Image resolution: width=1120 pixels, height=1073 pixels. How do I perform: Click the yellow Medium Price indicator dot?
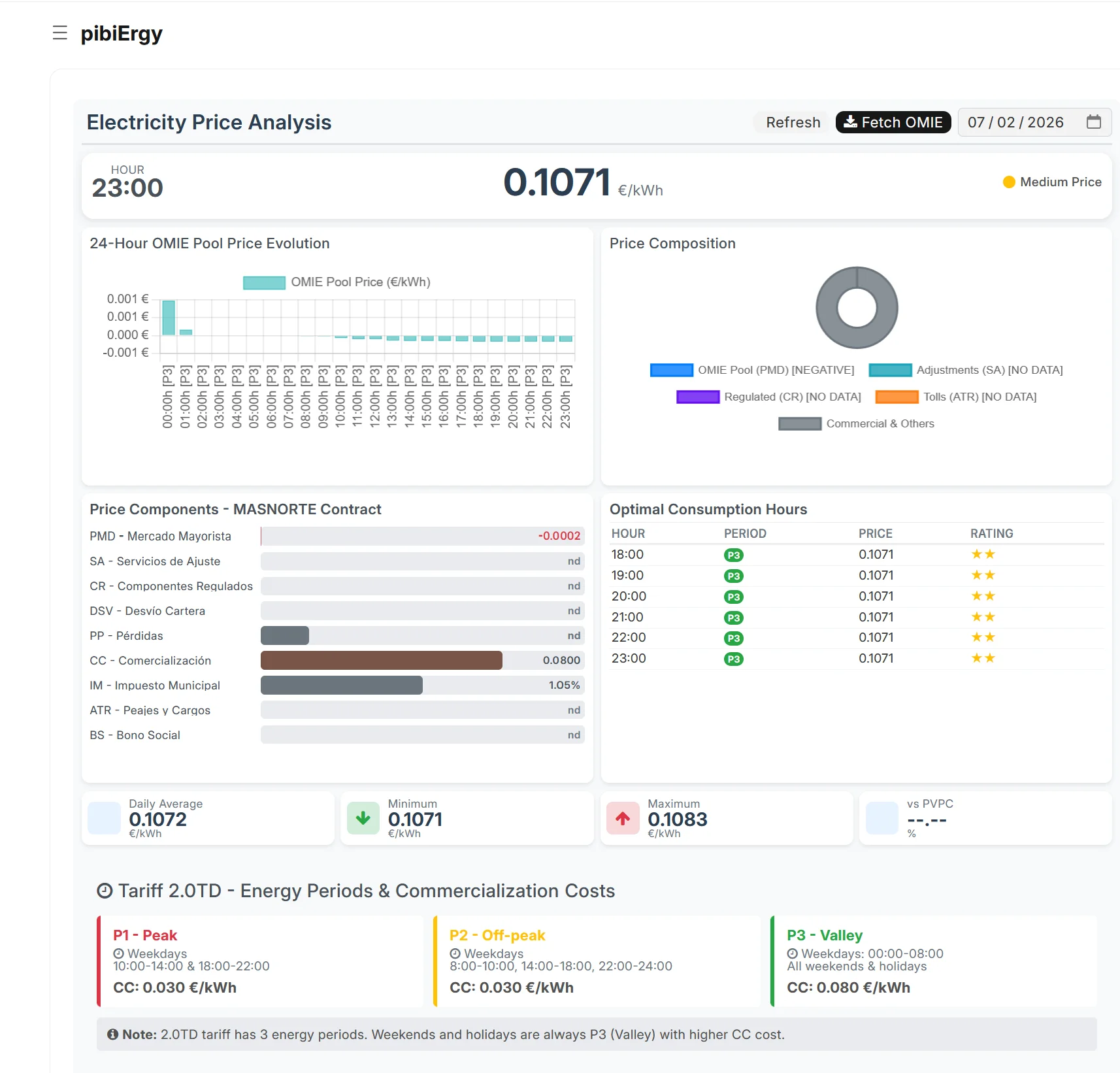point(1009,182)
